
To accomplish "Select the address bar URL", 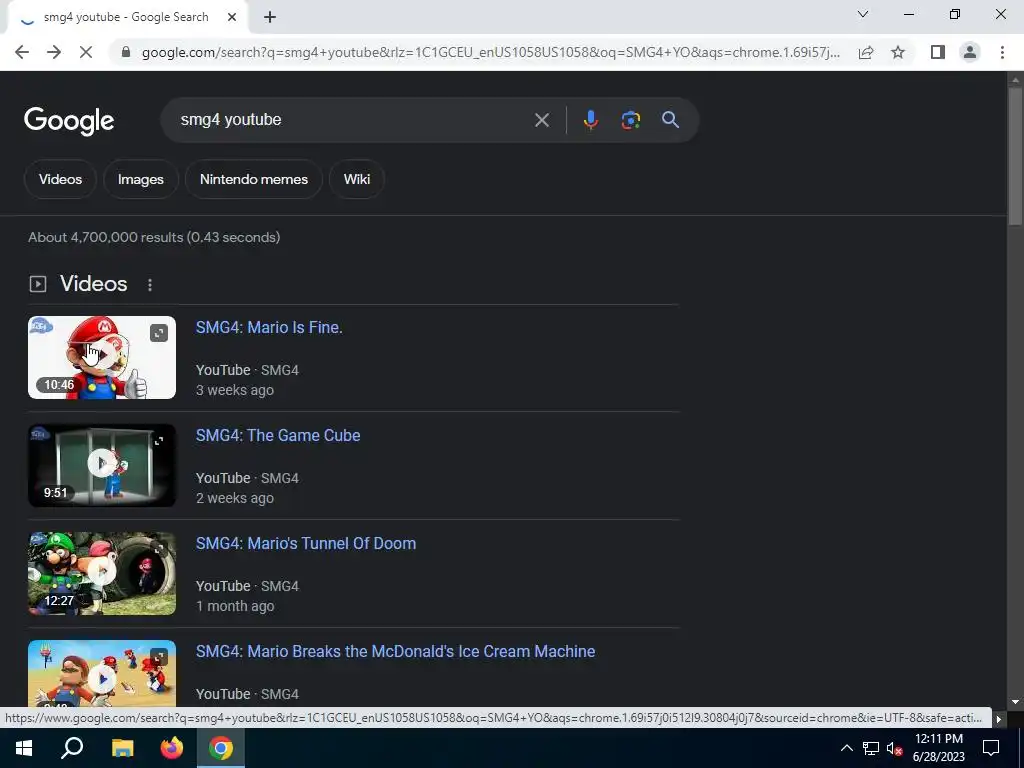I will coord(490,52).
